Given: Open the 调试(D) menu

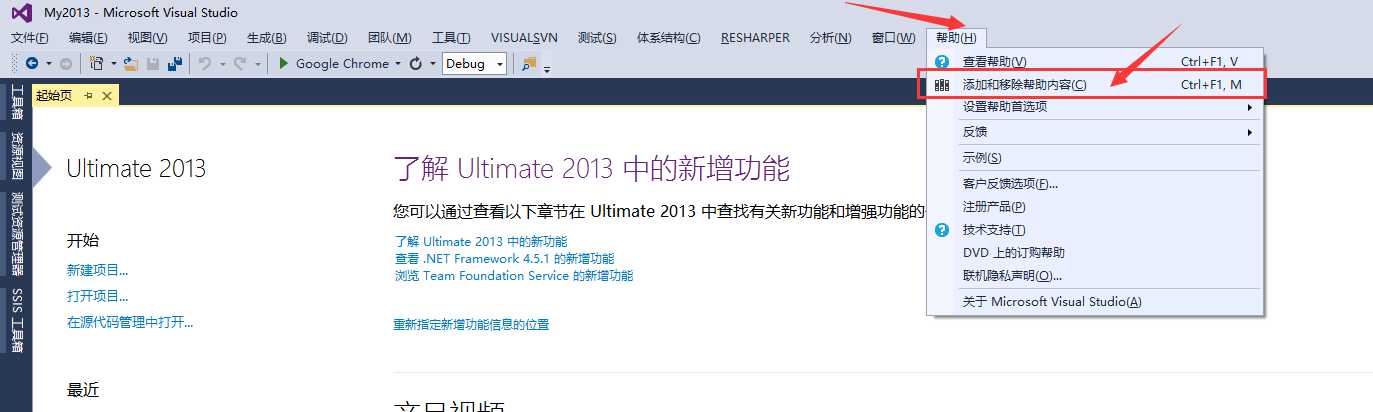Looking at the screenshot, I should pos(327,38).
